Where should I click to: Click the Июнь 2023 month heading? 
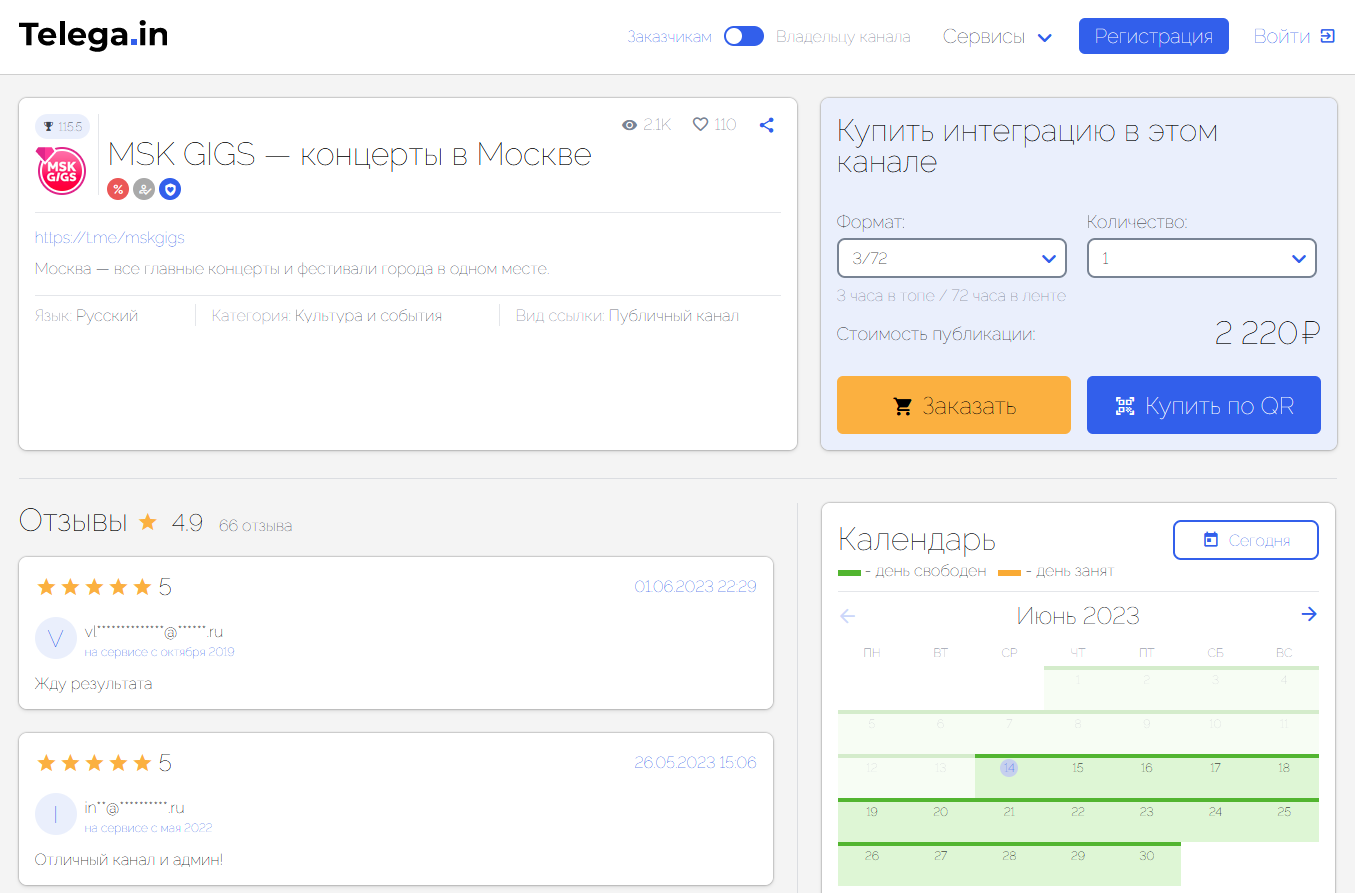tap(1078, 615)
